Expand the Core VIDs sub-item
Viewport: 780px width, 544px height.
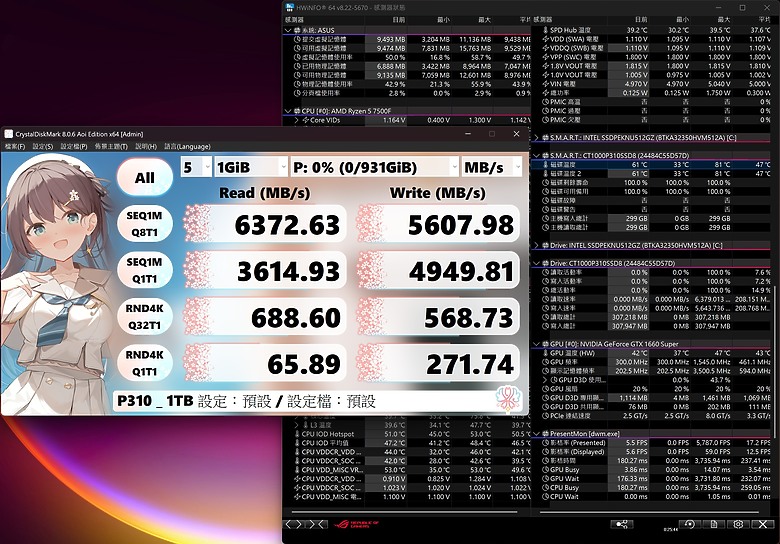point(297,120)
